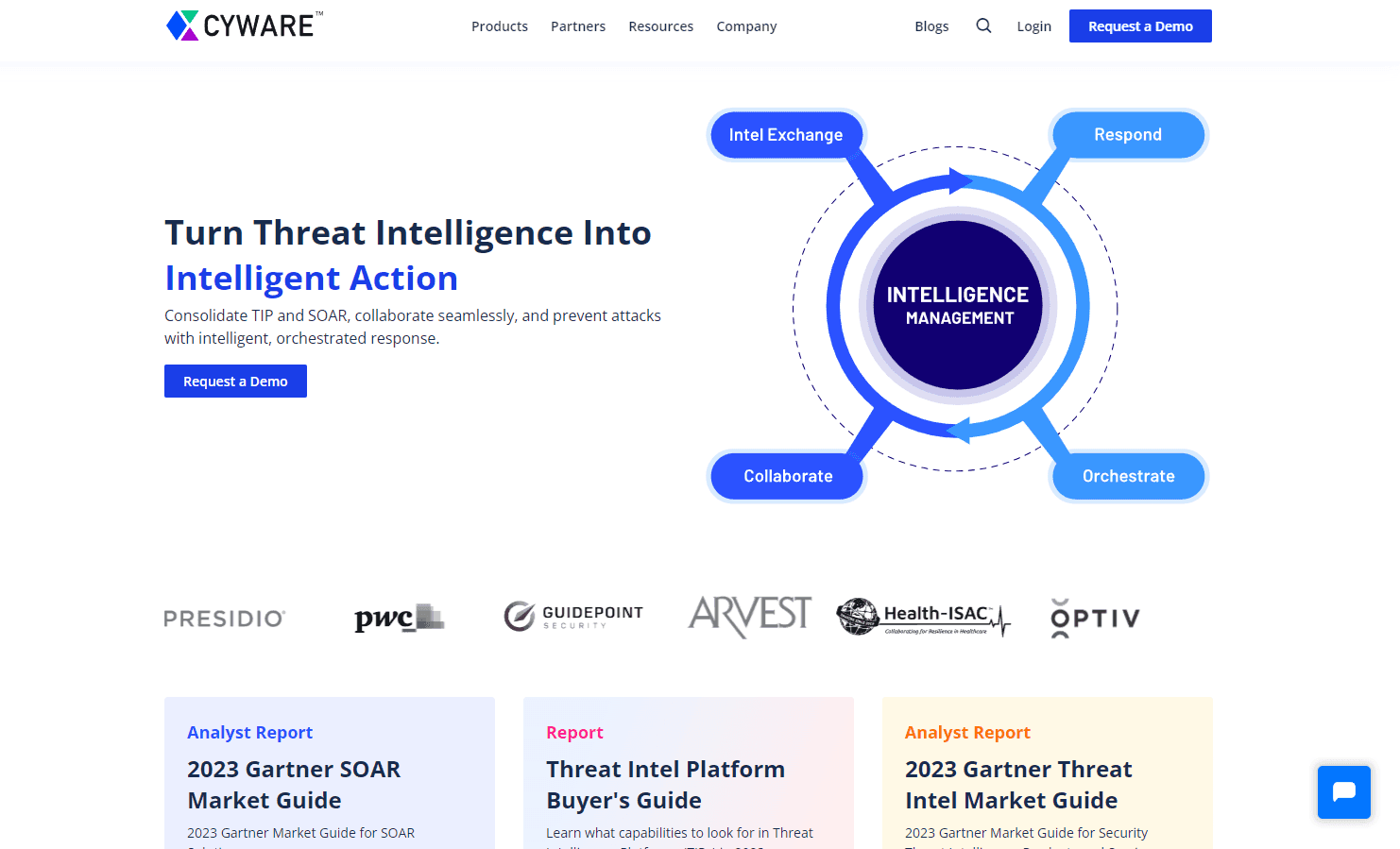Open the Products menu
This screenshot has height=849, width=1400.
[500, 26]
